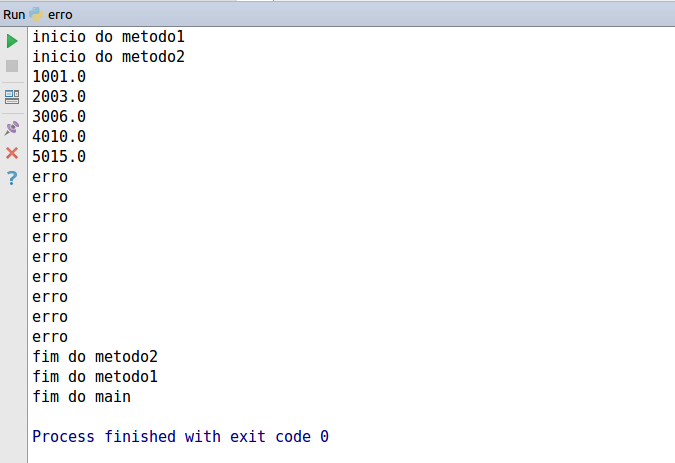Screen dimensions: 675x463
Task: Select the erro run configuration tab
Action: (x=60, y=15)
